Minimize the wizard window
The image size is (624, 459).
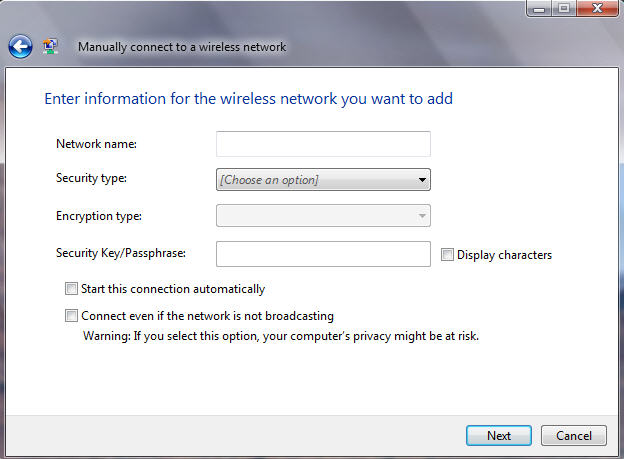pos(539,8)
